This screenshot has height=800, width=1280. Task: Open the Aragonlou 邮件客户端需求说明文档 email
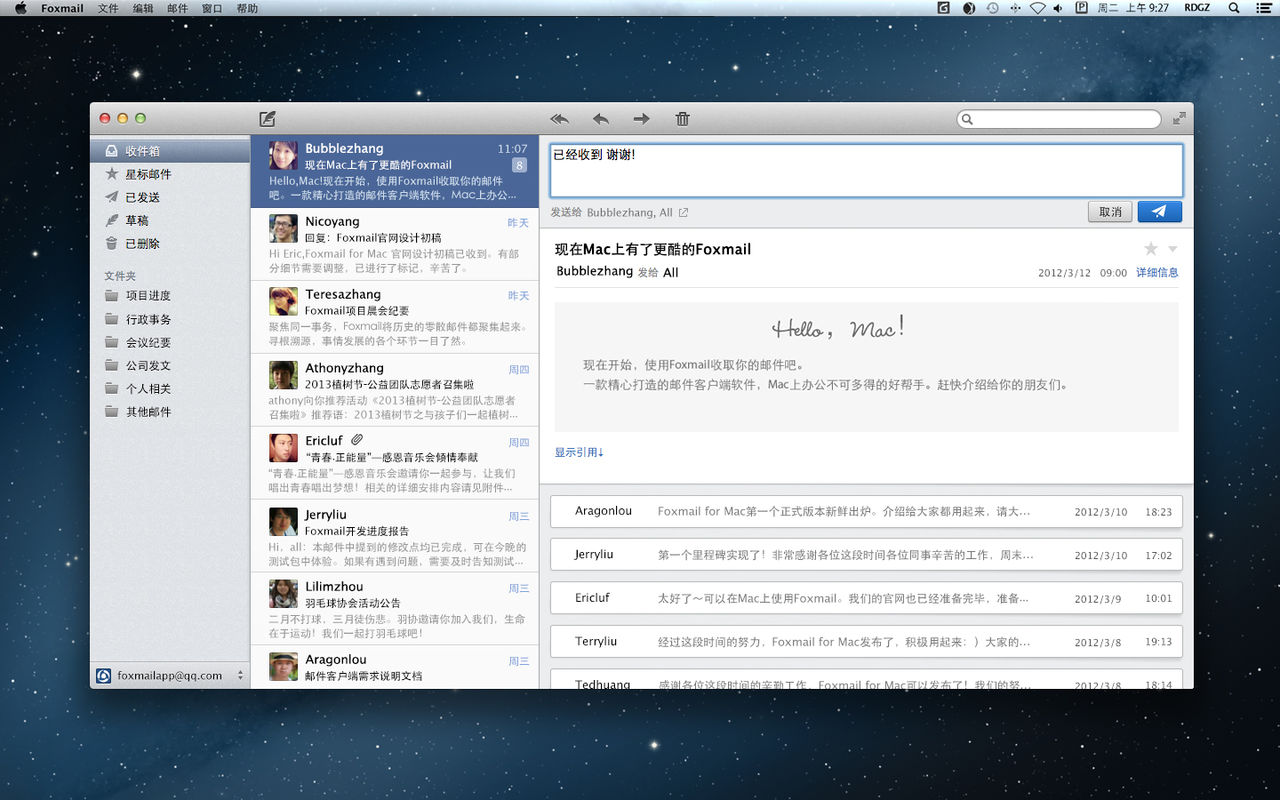point(394,667)
